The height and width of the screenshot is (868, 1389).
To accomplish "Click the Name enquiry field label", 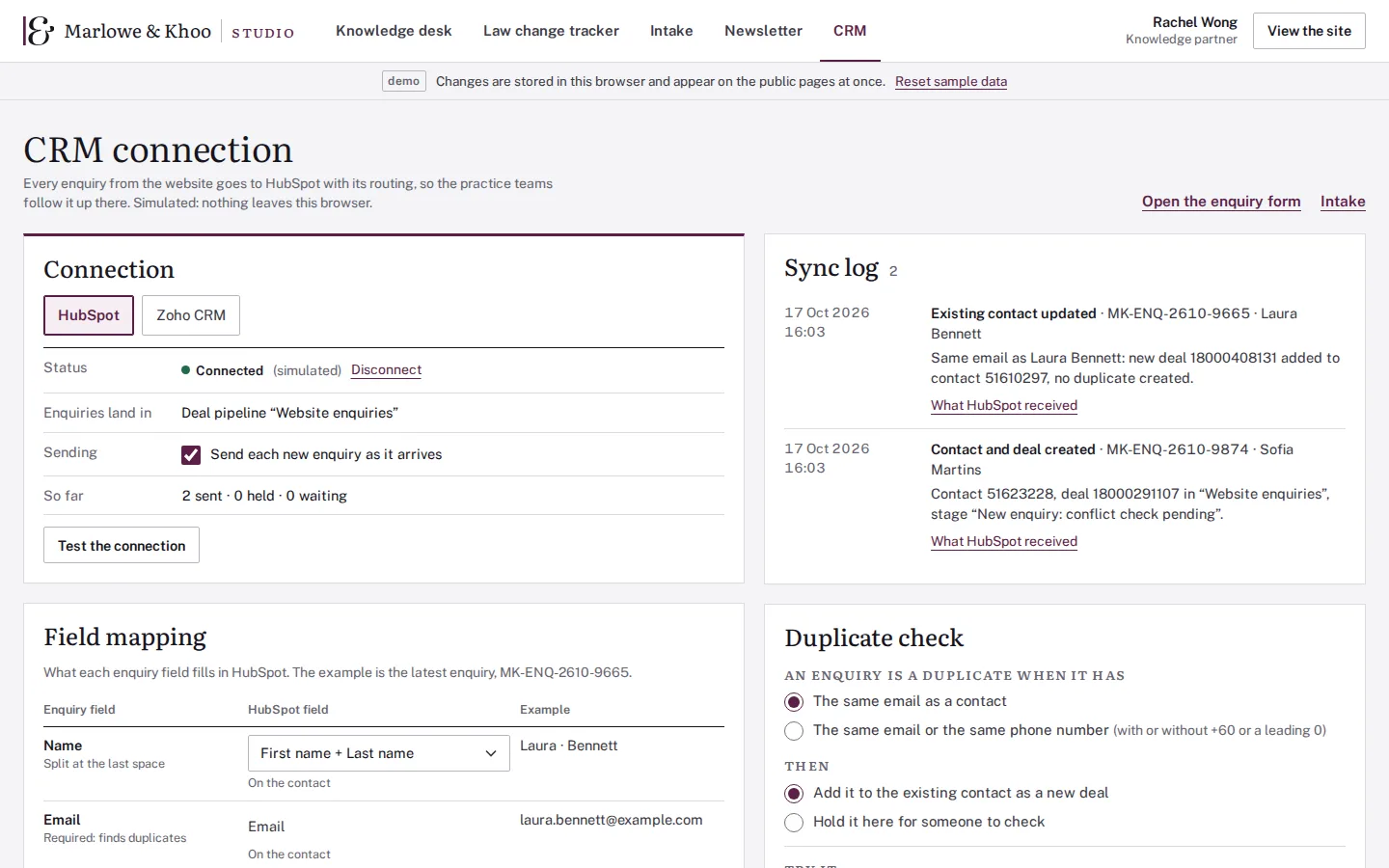I will [63, 746].
